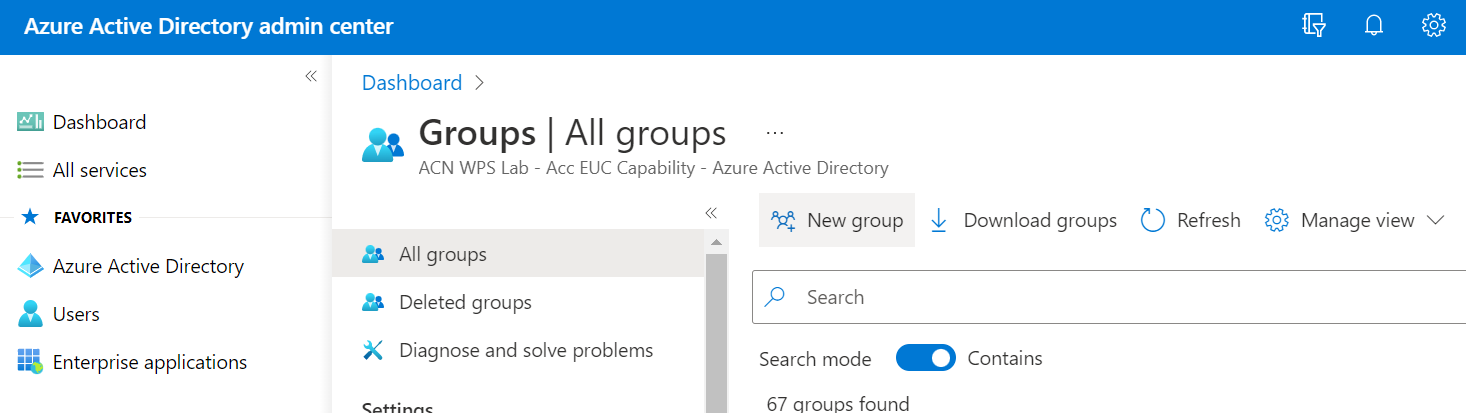
Task: Click the tenant subtitle ACN WPS Lab
Action: (653, 168)
